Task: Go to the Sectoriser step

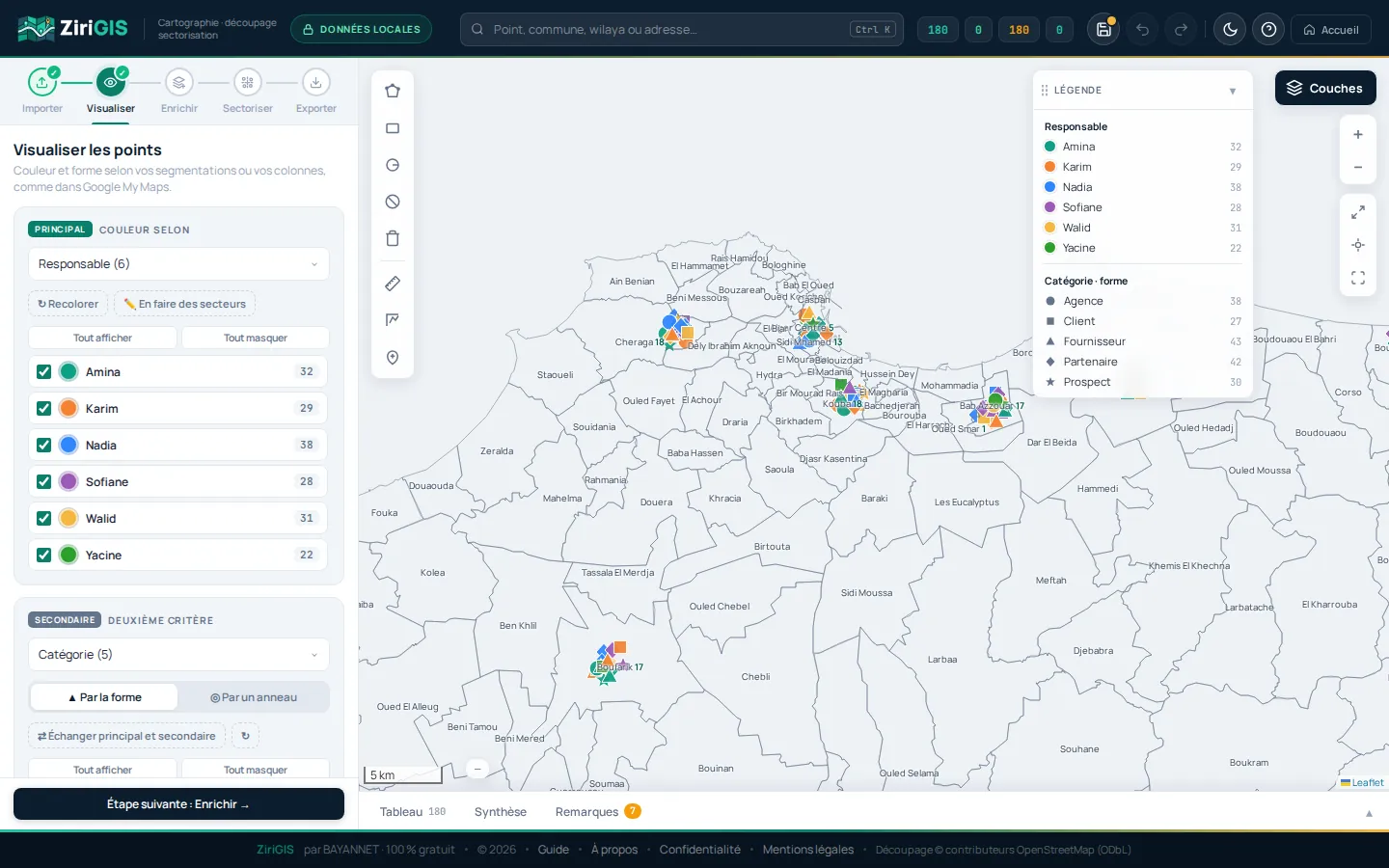Action: (248, 92)
